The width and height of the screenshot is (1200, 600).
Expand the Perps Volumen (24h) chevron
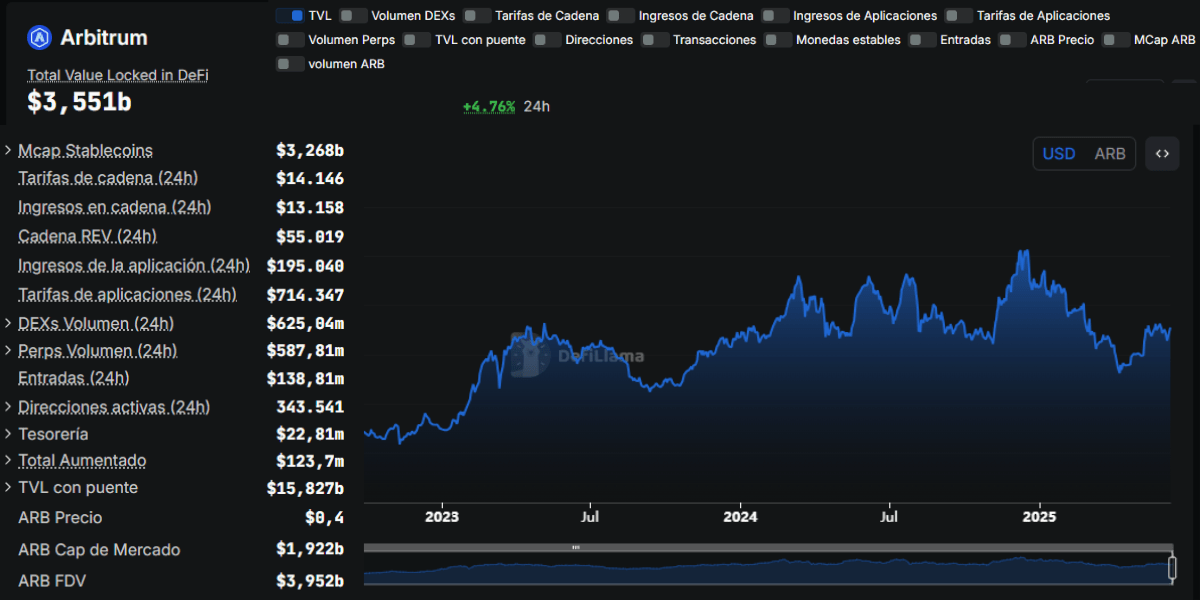coord(8,351)
